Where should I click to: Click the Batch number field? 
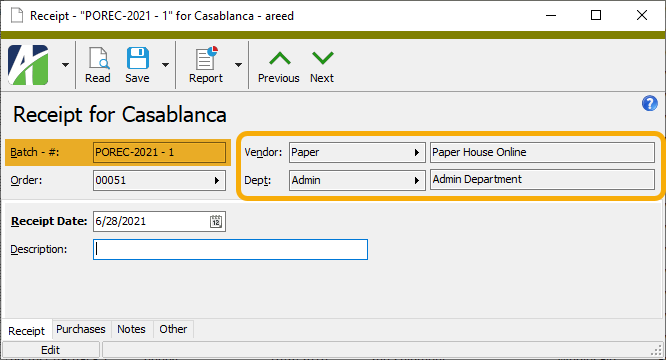[x=159, y=152]
